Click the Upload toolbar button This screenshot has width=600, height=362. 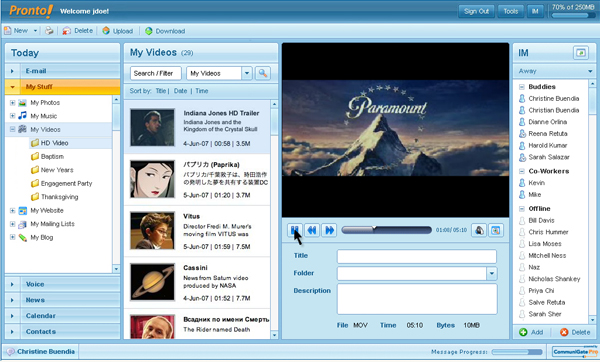(117, 31)
